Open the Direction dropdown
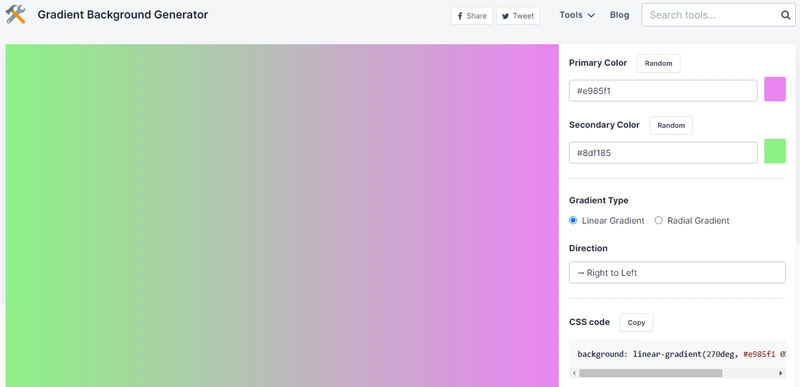The height and width of the screenshot is (387, 800). [677, 273]
